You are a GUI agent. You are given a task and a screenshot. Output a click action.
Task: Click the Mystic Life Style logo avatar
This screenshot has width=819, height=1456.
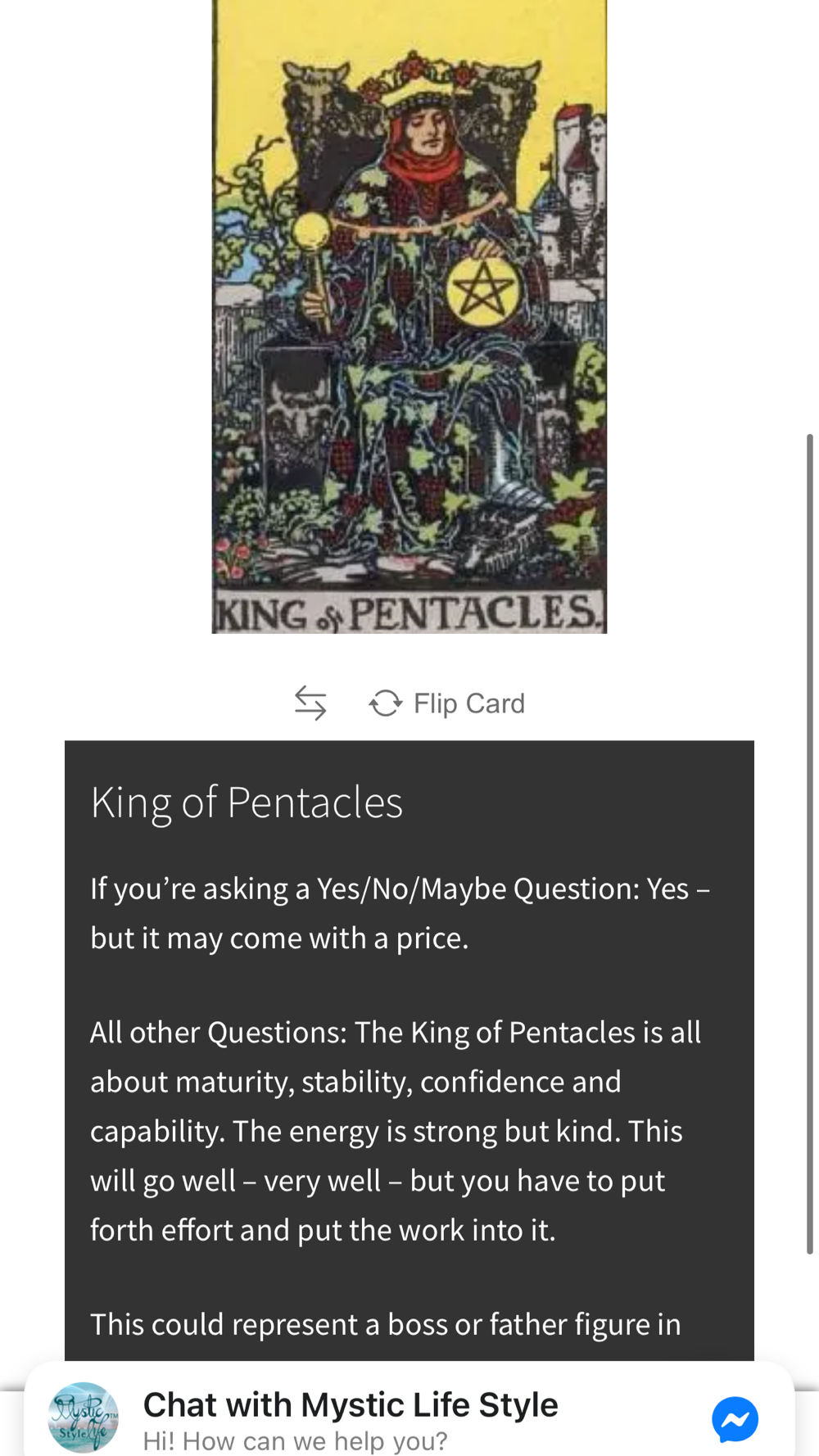(x=84, y=1417)
